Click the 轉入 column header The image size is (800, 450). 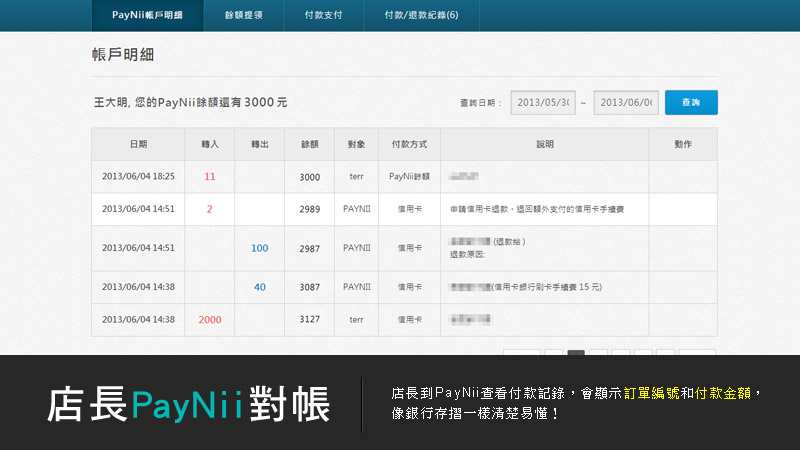(210, 145)
